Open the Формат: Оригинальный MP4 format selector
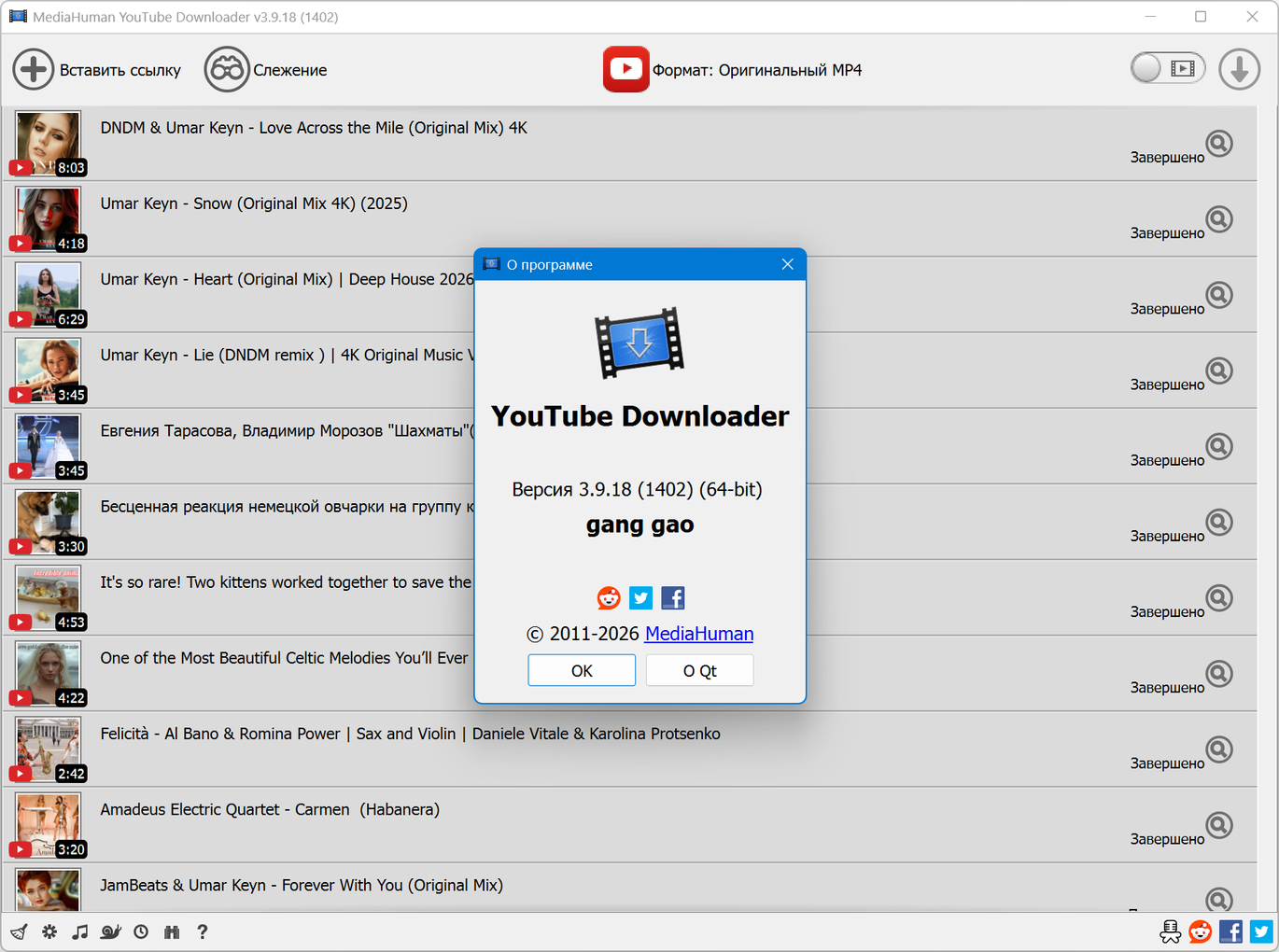The width and height of the screenshot is (1279, 952). (x=733, y=70)
